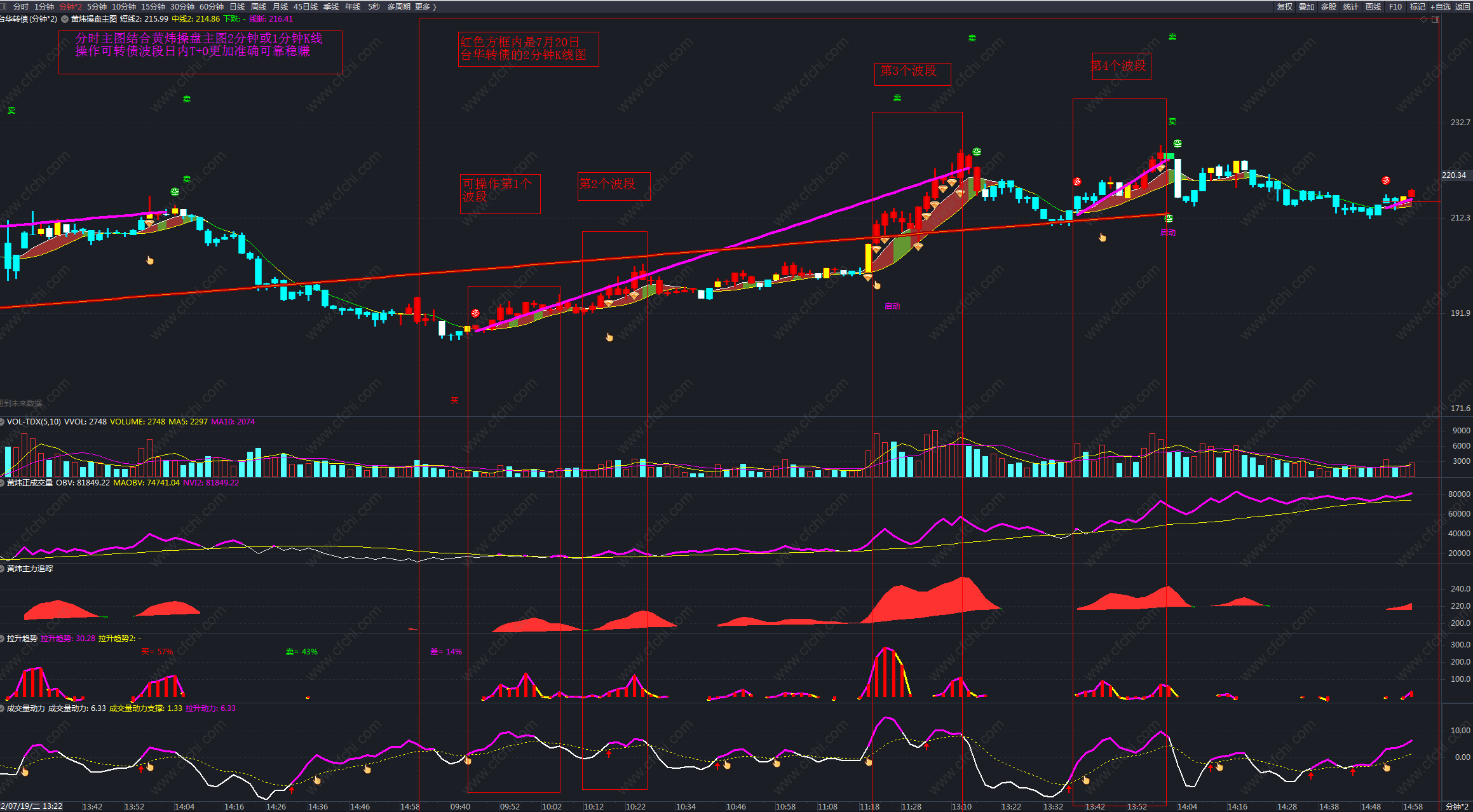Image resolution: width=1473 pixels, height=812 pixels.
Task: Click the 复权 button in top toolbar
Action: [1284, 6]
